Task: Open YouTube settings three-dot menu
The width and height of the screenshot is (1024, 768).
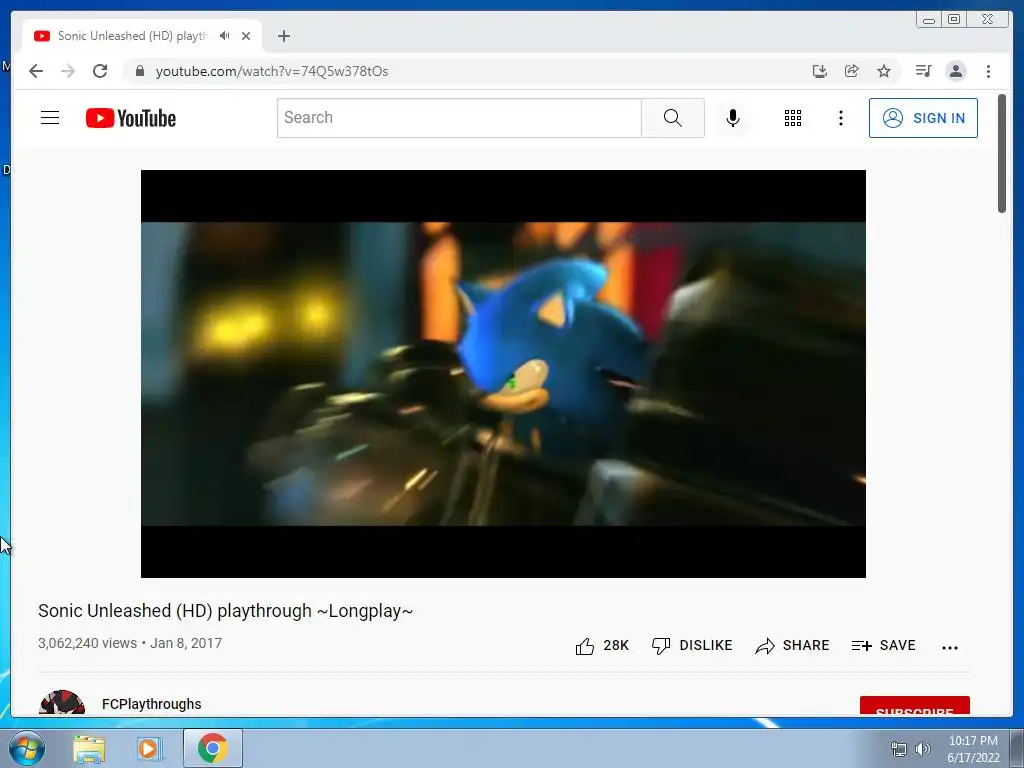Action: pyautogui.click(x=840, y=118)
